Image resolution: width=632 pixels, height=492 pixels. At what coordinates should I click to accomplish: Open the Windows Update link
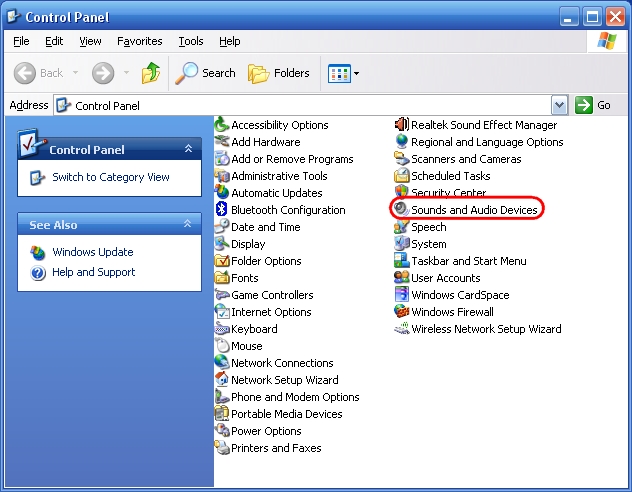coord(93,252)
